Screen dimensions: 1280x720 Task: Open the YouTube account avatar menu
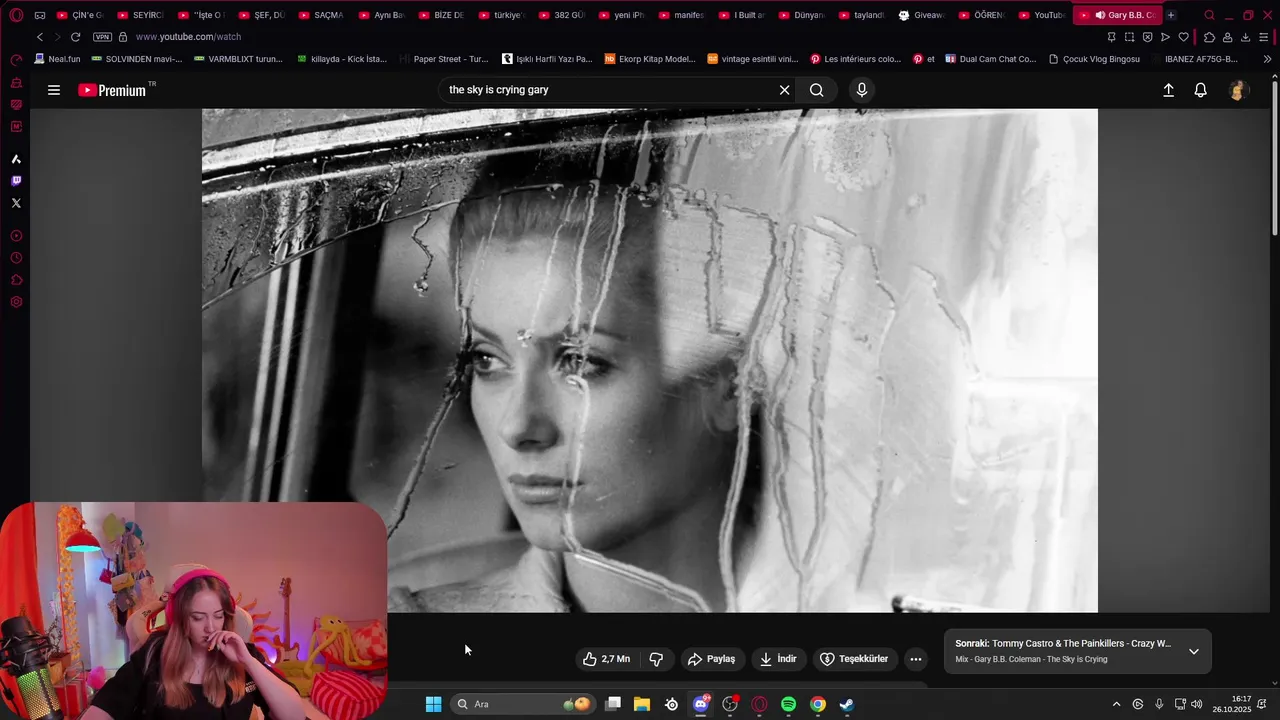(x=1237, y=90)
